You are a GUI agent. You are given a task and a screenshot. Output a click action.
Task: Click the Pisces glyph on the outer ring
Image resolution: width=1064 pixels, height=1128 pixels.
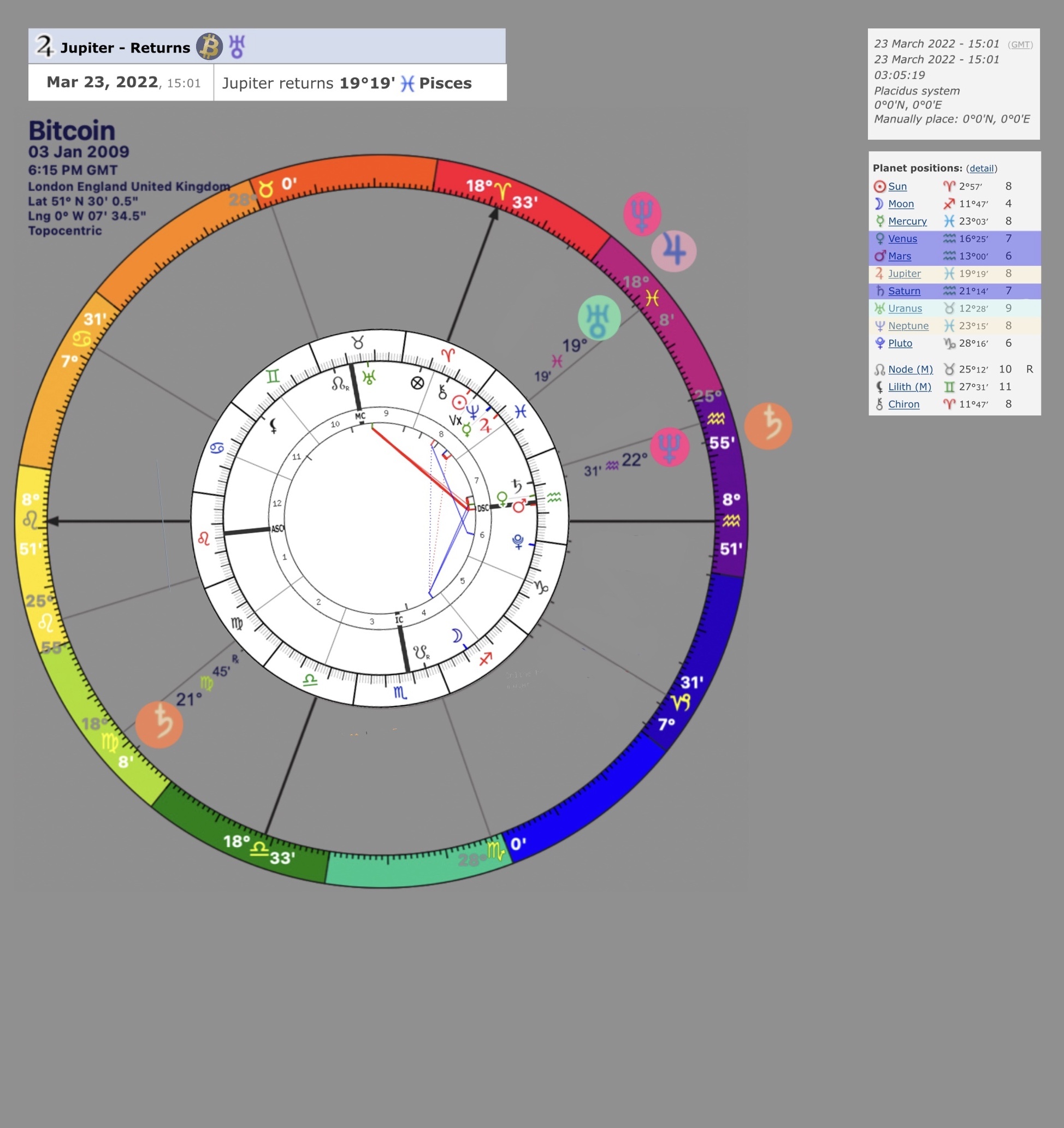[x=652, y=299]
